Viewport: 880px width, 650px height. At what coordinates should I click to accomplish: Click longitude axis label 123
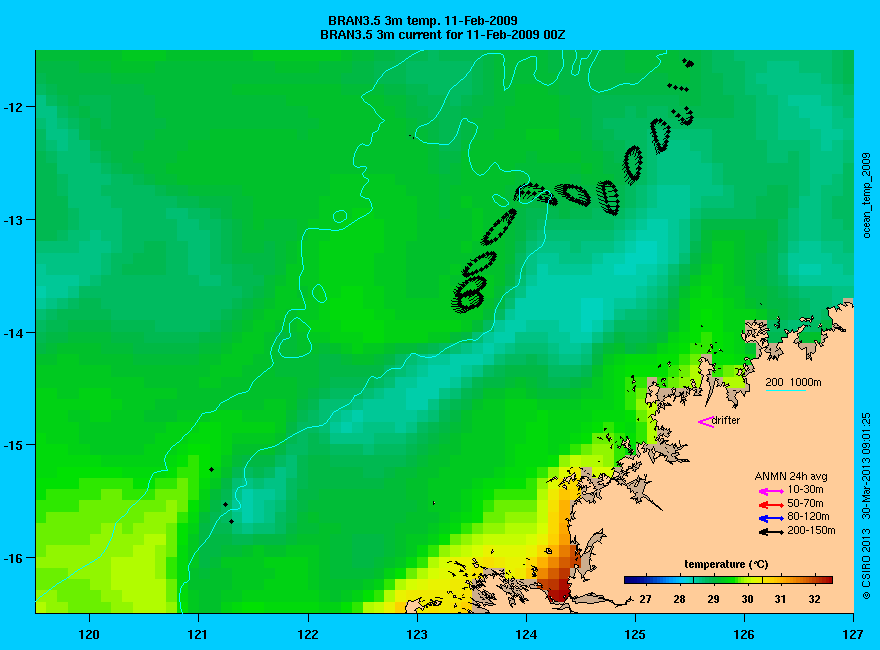click(416, 635)
